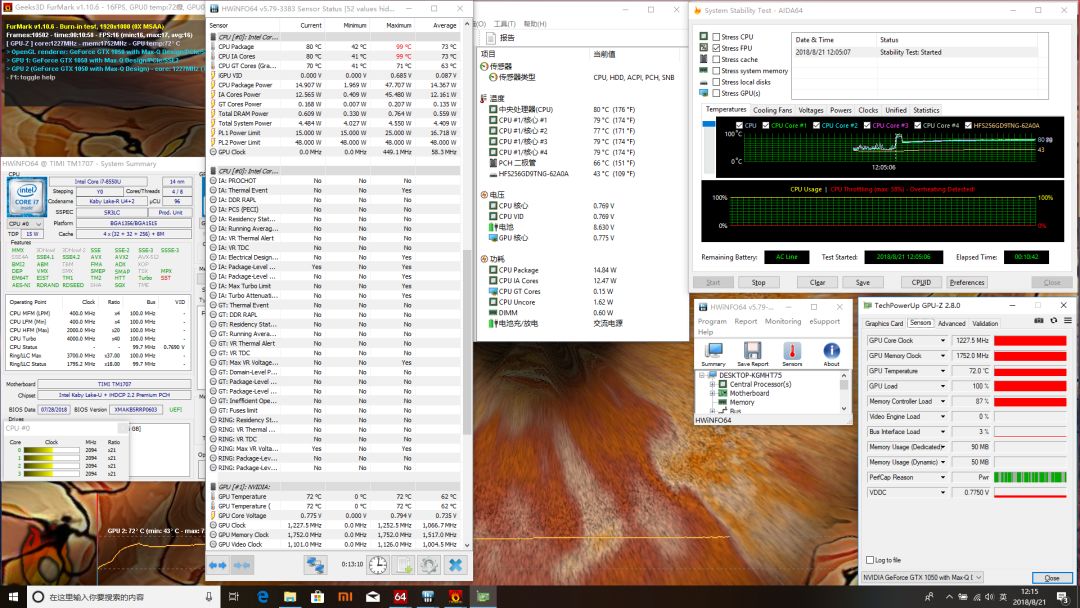Click blue X close icon in sensor toolbar
The width and height of the screenshot is (1080, 608).
455,565
